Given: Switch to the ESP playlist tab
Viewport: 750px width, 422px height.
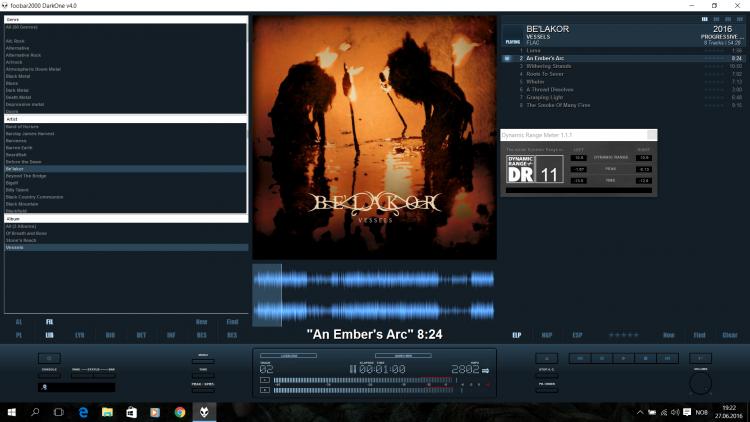Looking at the screenshot, I should coord(577,335).
